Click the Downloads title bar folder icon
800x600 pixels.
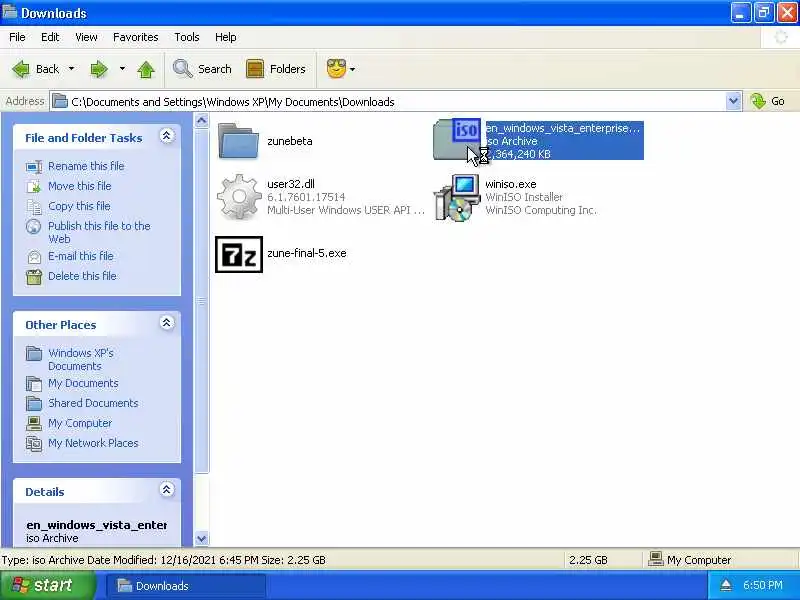(10, 12)
